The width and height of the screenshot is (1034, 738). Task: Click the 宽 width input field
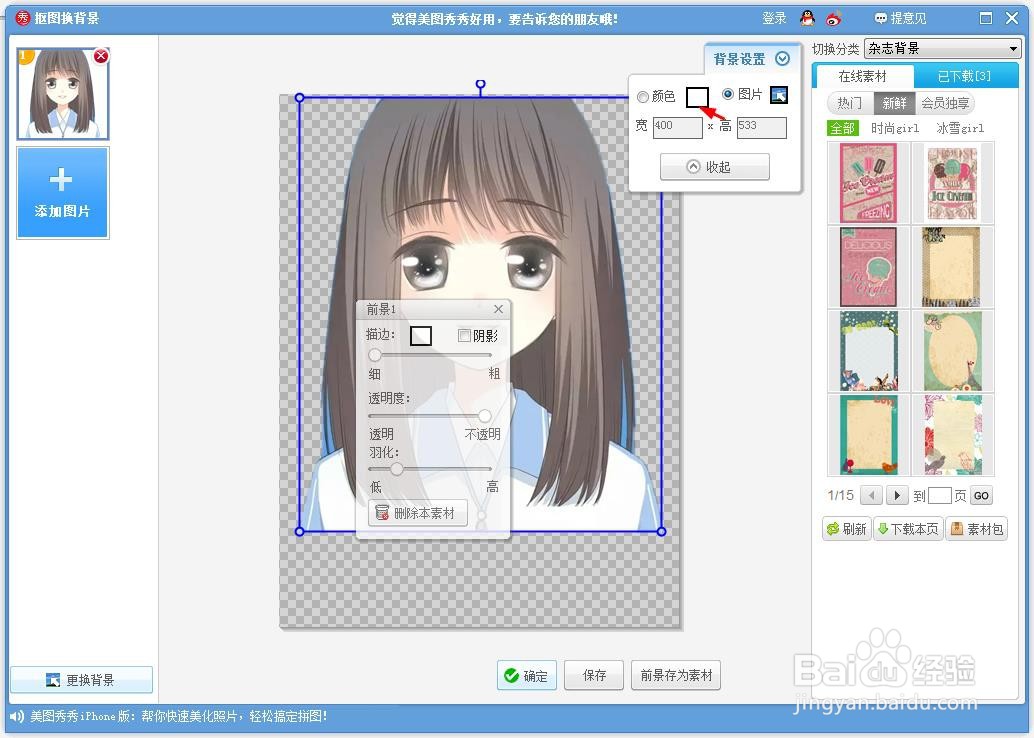pyautogui.click(x=677, y=127)
